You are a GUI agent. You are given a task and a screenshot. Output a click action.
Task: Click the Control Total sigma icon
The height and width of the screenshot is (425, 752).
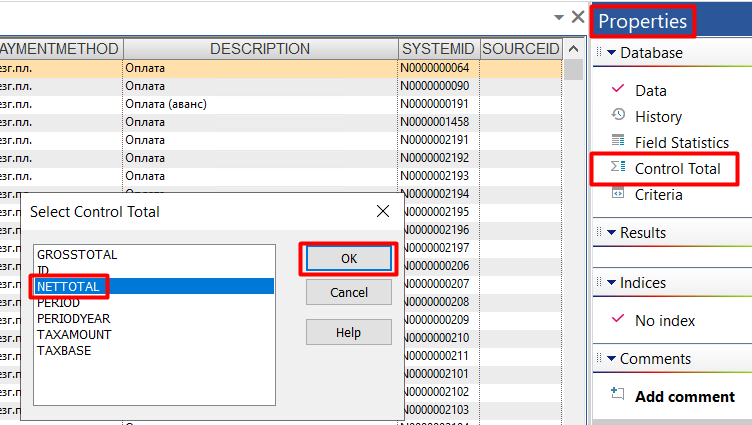[x=618, y=166]
